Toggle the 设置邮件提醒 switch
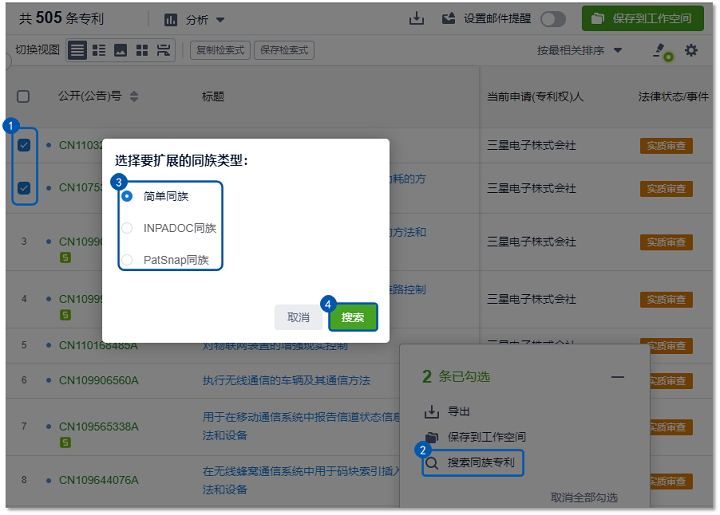720x515 pixels. [x=552, y=19]
